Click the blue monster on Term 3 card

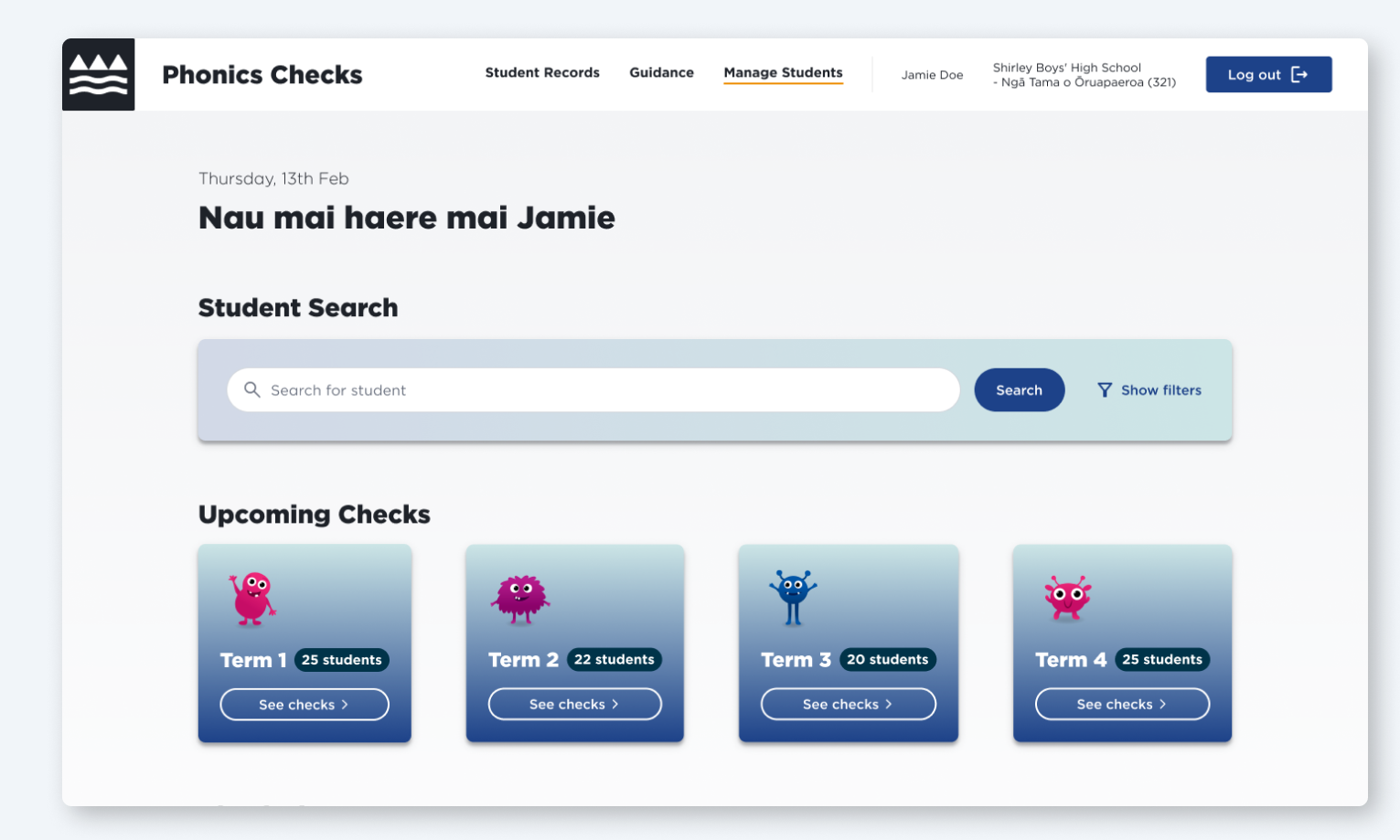tap(793, 598)
